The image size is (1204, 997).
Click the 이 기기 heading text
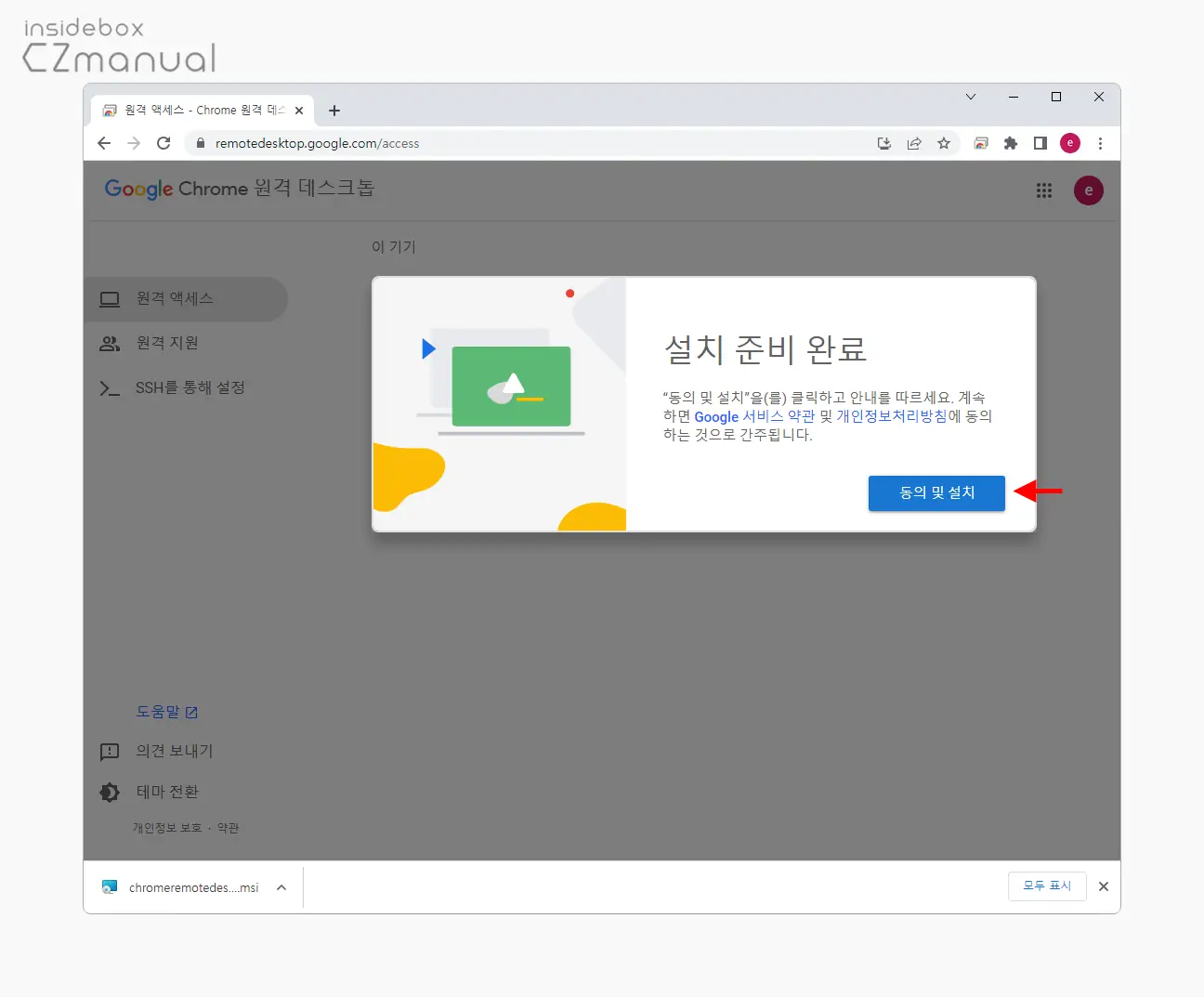click(x=394, y=247)
